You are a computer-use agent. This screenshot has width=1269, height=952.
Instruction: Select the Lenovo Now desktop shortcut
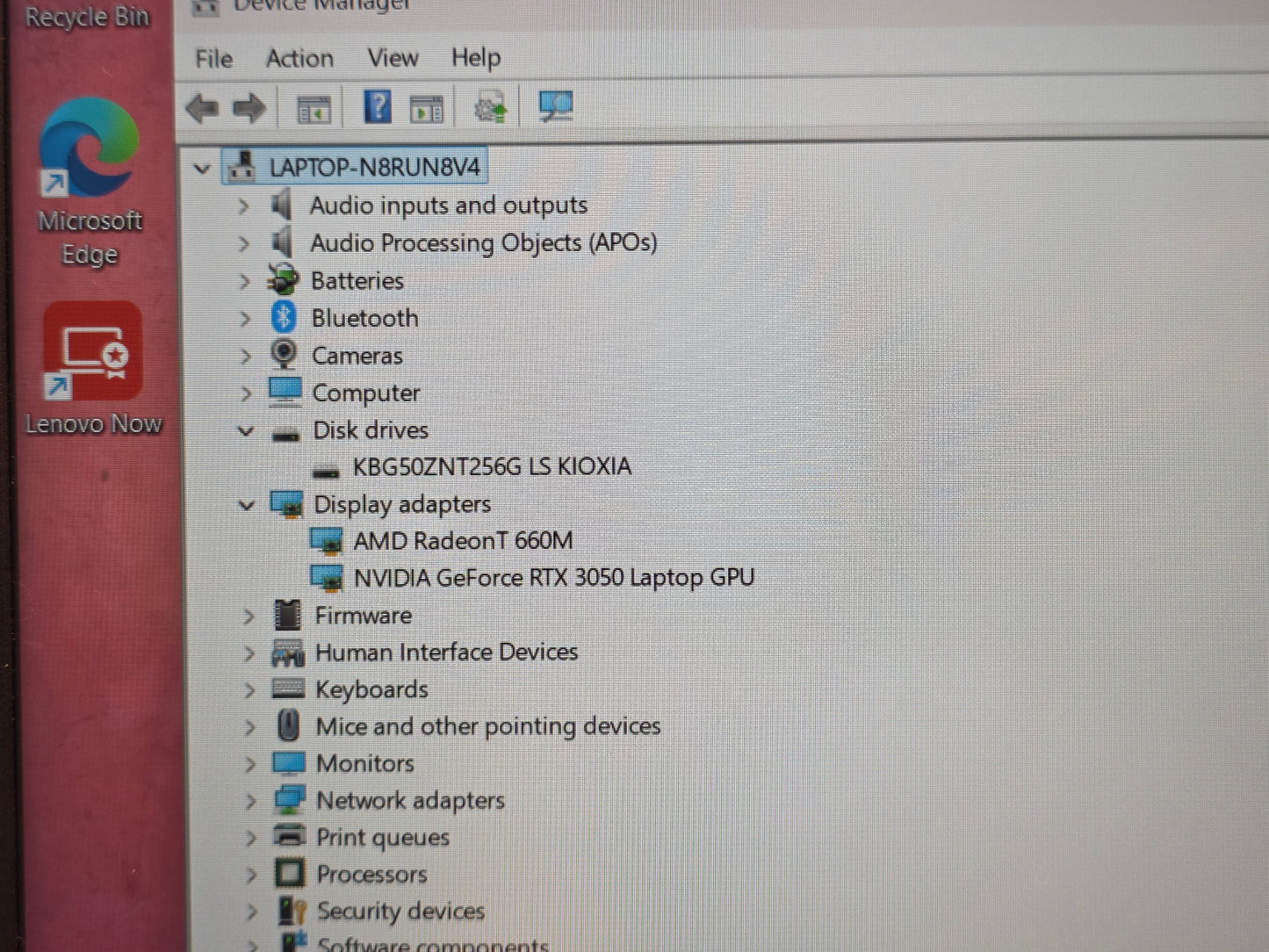click(x=93, y=370)
